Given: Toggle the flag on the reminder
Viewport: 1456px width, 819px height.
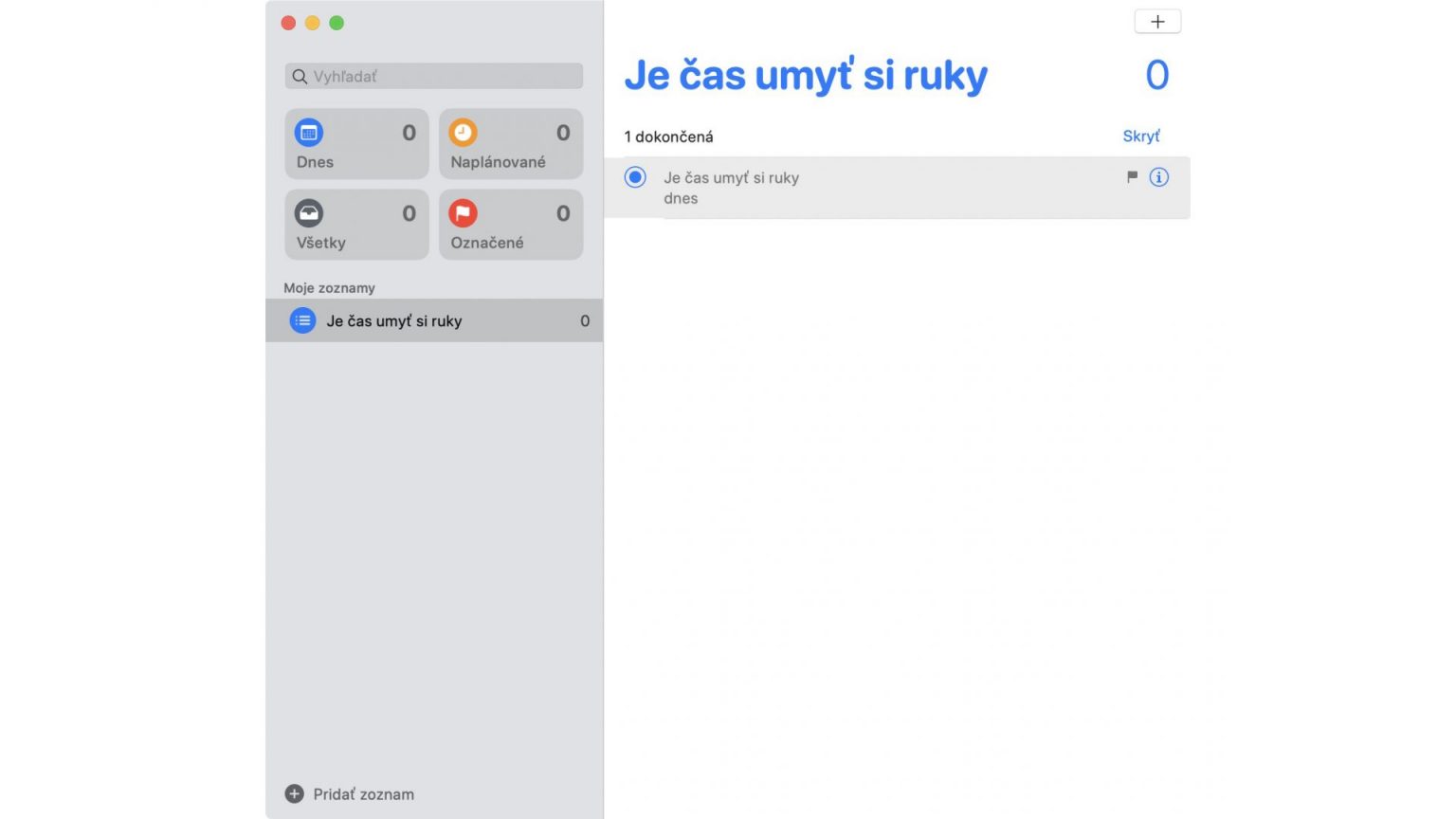Looking at the screenshot, I should 1132,176.
